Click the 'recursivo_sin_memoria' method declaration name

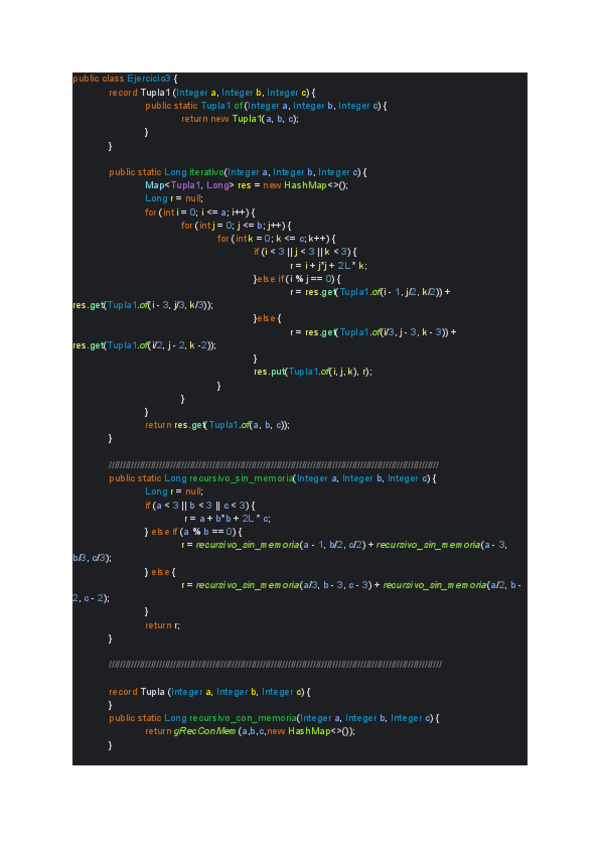240,478
